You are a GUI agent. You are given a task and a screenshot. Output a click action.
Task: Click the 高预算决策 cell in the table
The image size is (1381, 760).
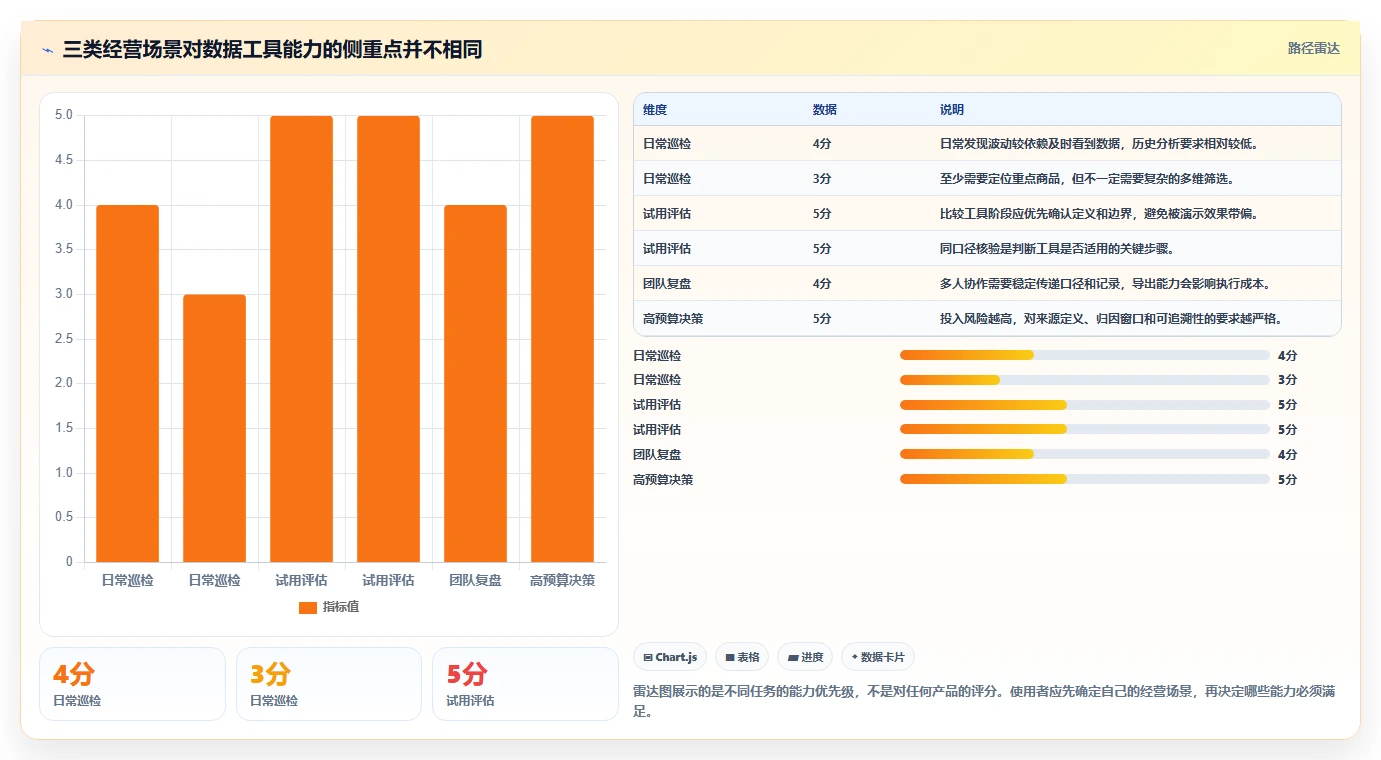(673, 318)
